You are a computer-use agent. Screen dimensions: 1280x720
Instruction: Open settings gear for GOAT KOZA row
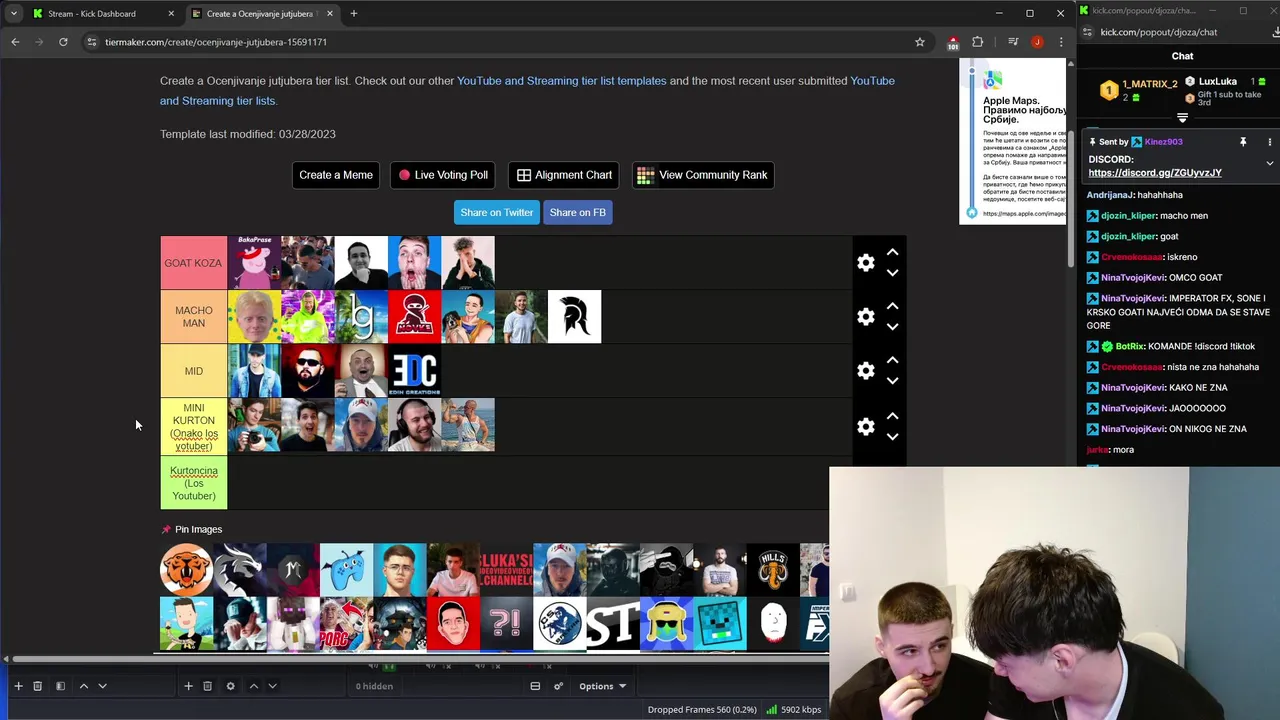click(866, 263)
